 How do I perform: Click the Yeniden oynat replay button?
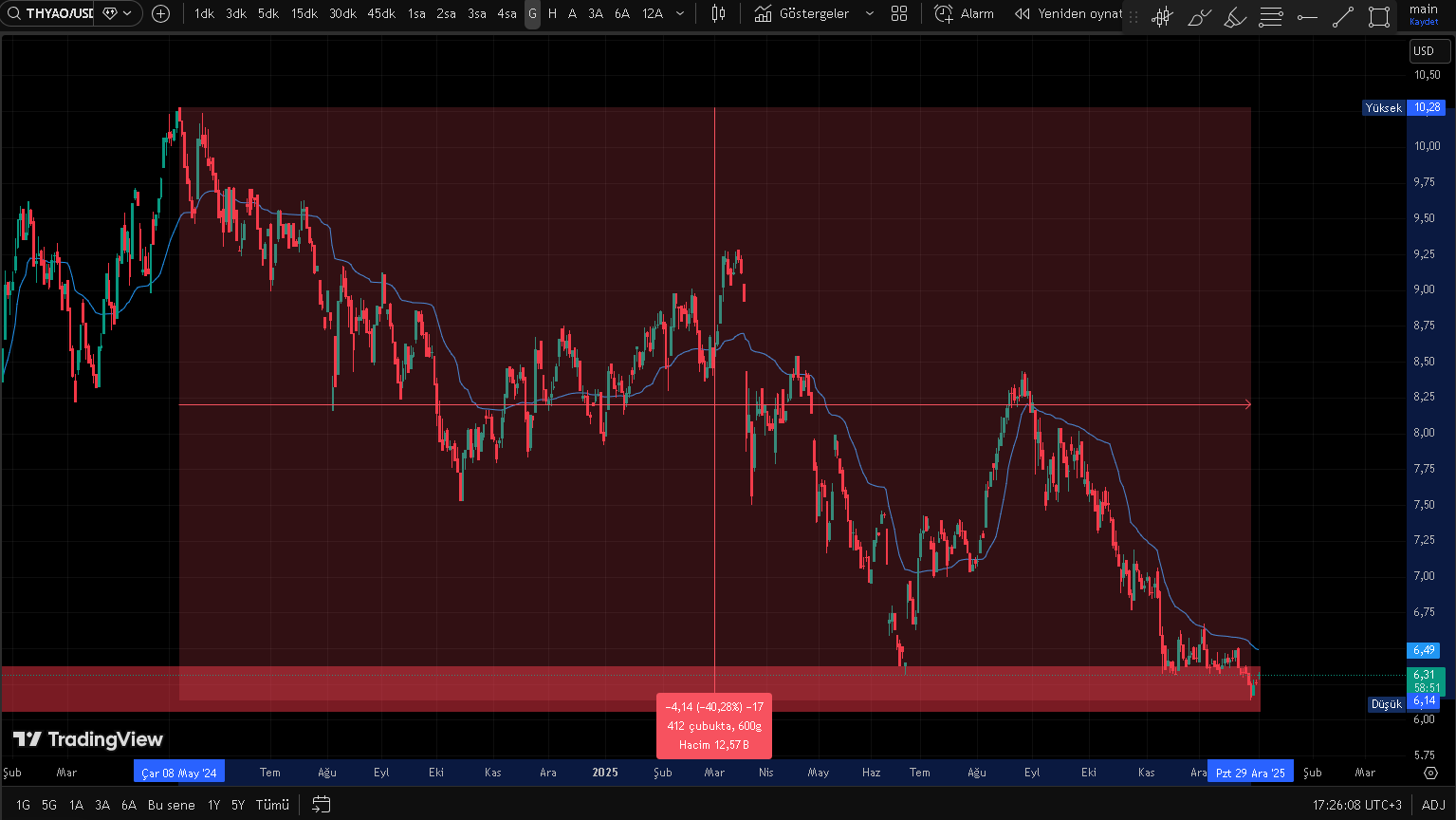coord(1069,13)
